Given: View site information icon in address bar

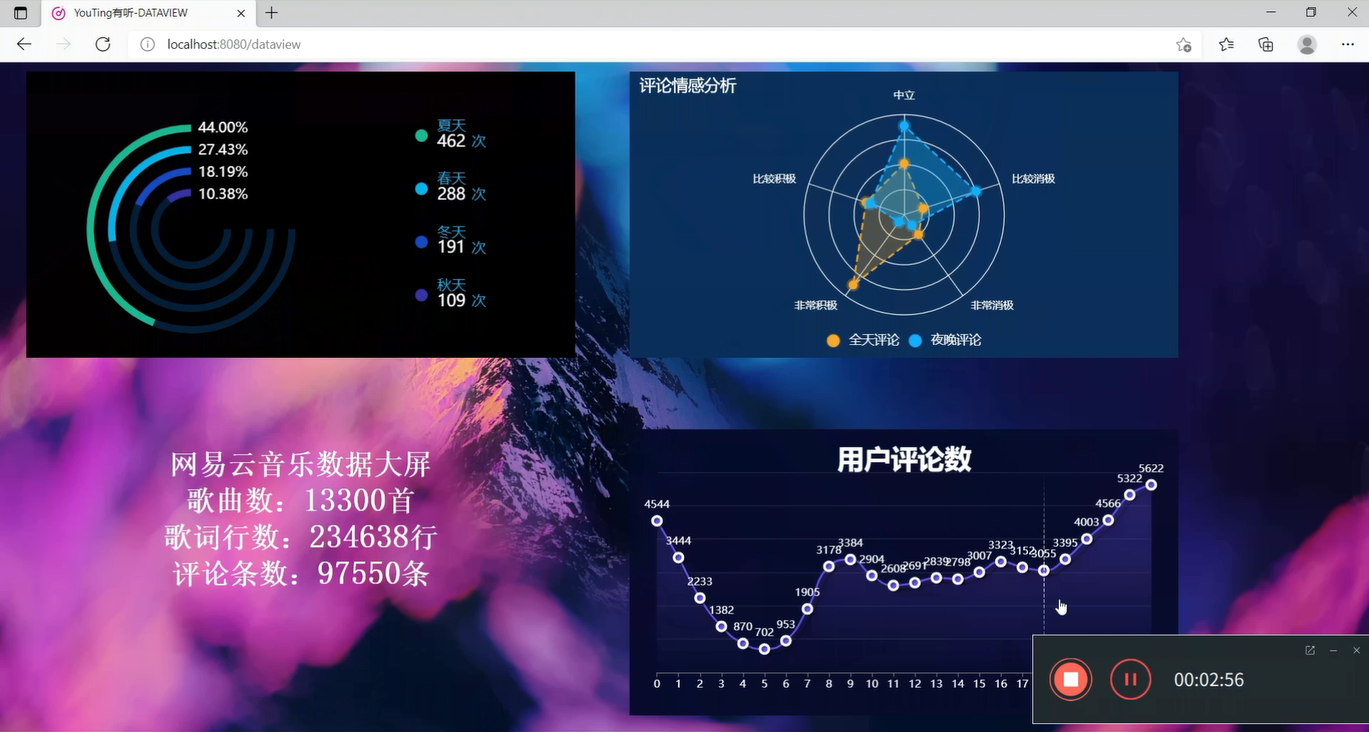Looking at the screenshot, I should [147, 44].
